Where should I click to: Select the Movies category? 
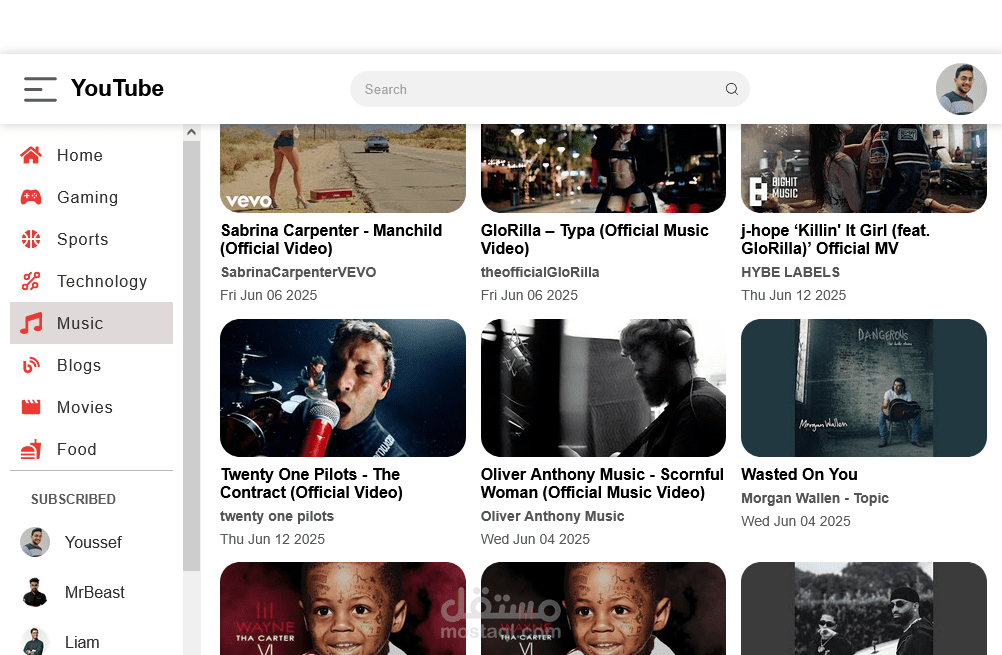pos(91,407)
